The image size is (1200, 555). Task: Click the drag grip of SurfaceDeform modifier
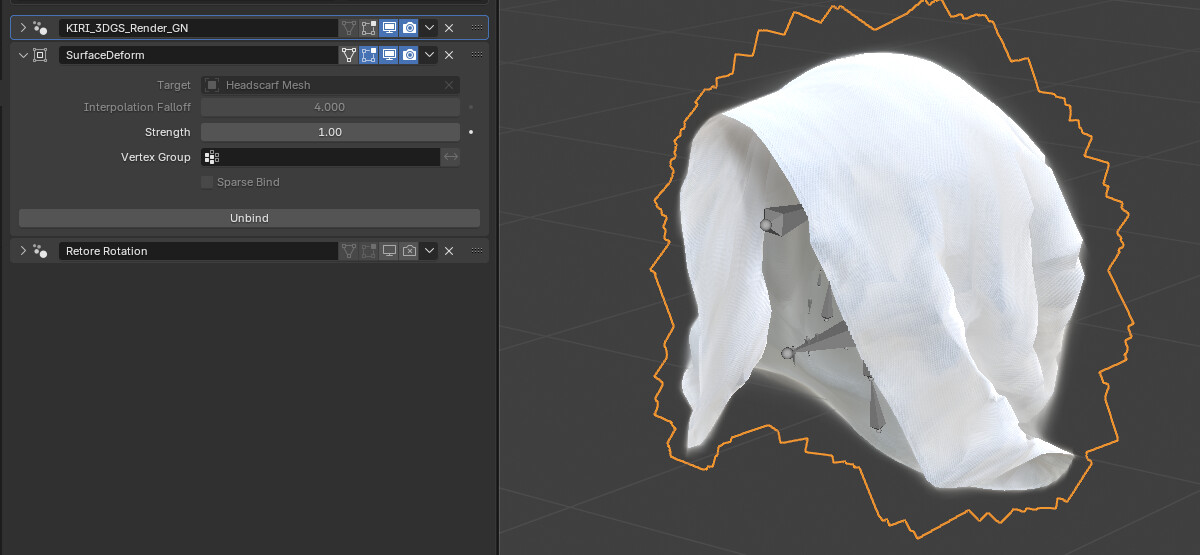pyautogui.click(x=476, y=55)
